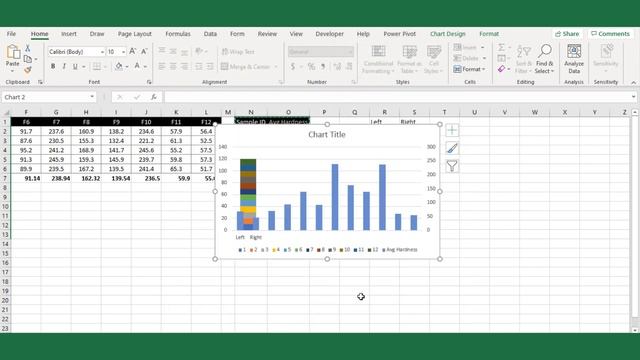Image resolution: width=640 pixels, height=360 pixels.
Task: Switch to the chart Format tab
Action: [x=489, y=34]
